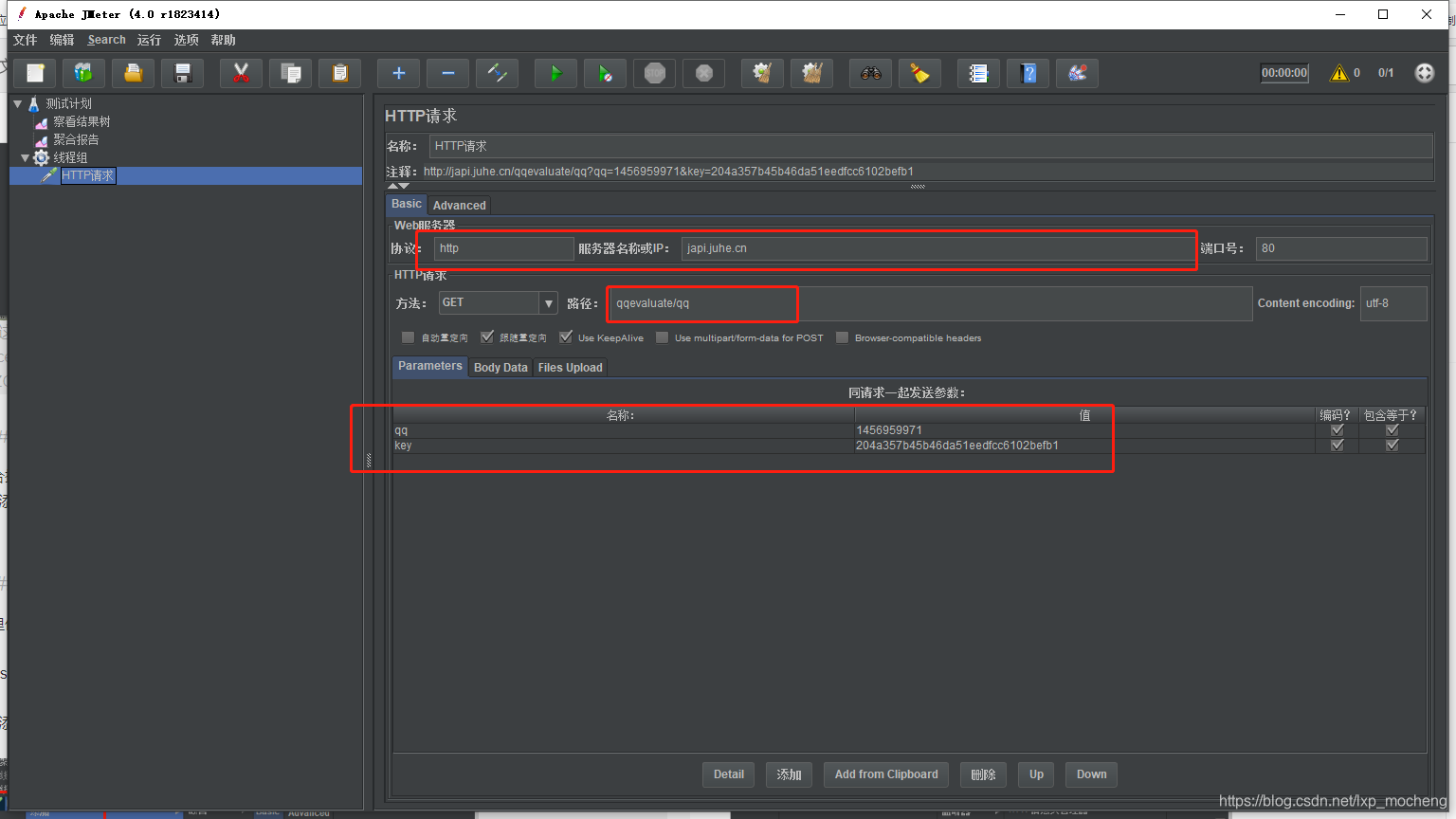Click the Up button
This screenshot has height=819, width=1456.
pos(1037,774)
